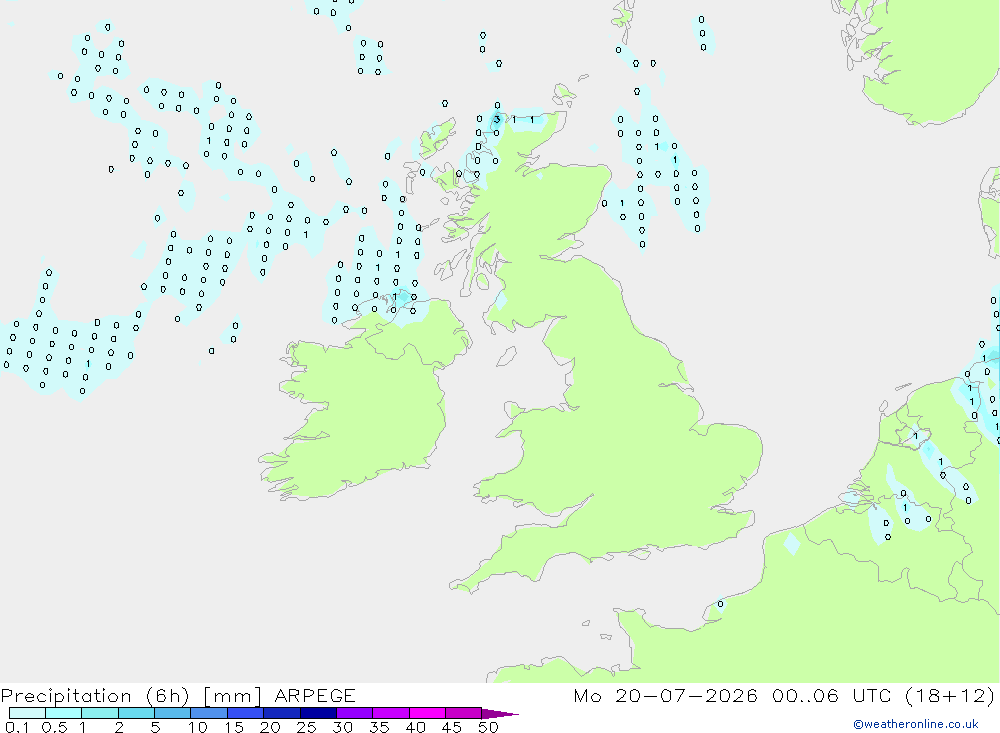Screen dimensions: 1000x733
Task: Select the 2–5 mm legend color box
Action: point(136,713)
